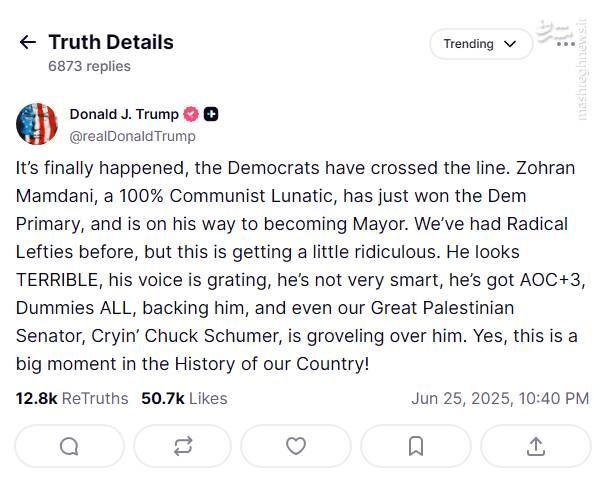Click the back arrow icon
This screenshot has width=606, height=482.
(27, 42)
